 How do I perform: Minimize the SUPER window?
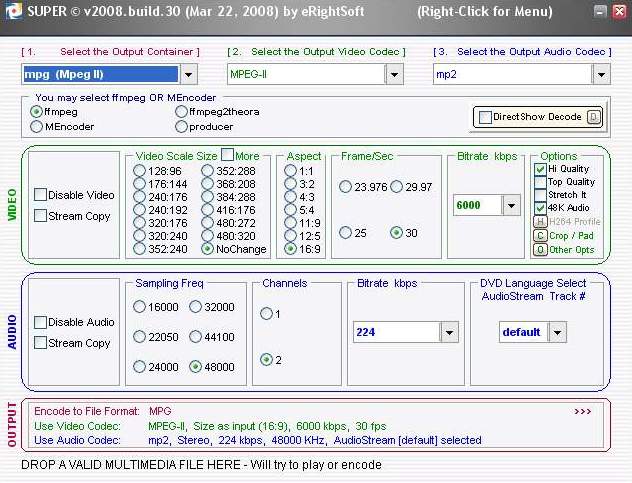coord(600,11)
